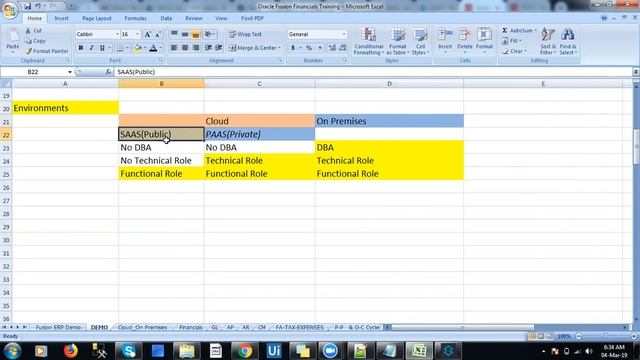Open Cell Styles gallery
Viewport: 640px width, 360px height.
420,41
